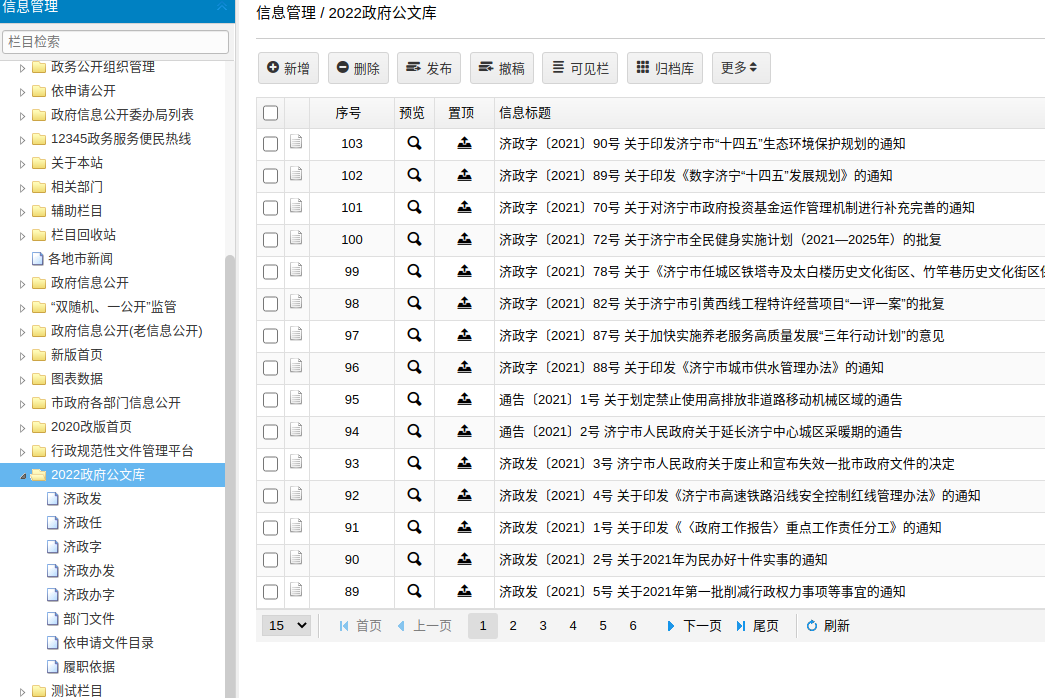Expand the 依申请公开 folder arrow
Image resolution: width=1045 pixels, height=698 pixels.
click(22, 92)
